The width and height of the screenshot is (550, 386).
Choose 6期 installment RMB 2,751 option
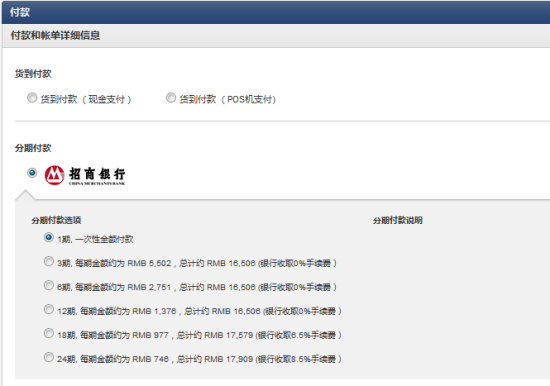pos(49,285)
